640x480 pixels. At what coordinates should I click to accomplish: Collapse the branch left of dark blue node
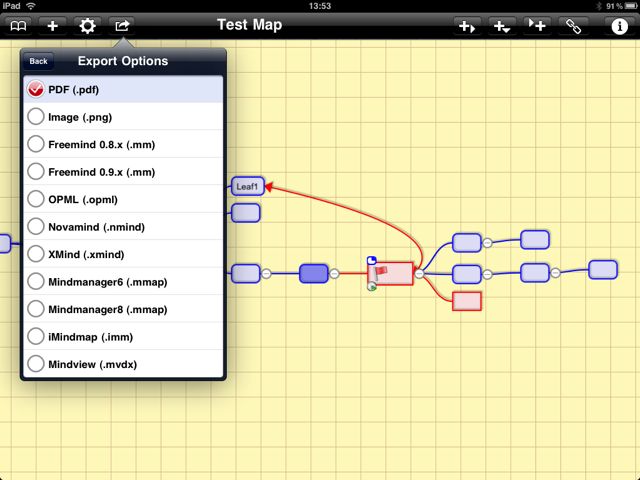[266, 274]
